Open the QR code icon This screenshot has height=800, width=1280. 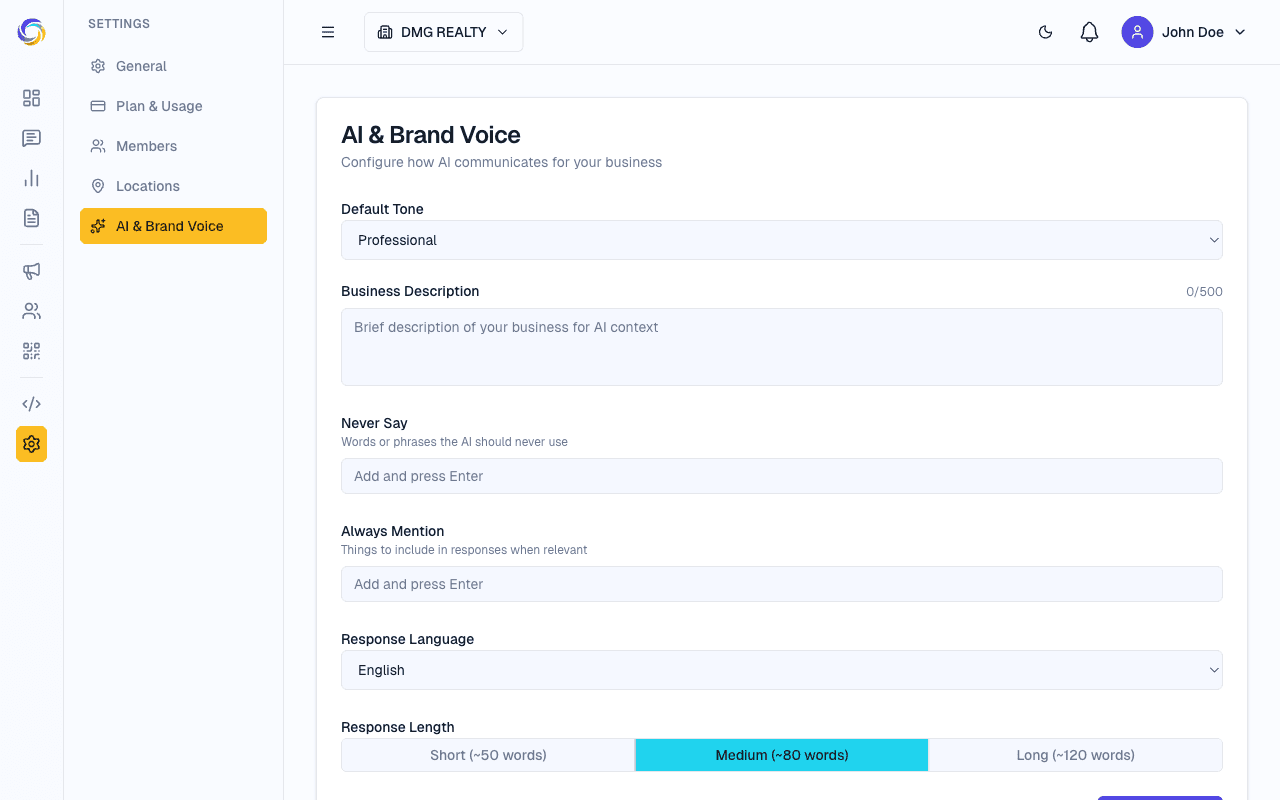click(x=31, y=351)
